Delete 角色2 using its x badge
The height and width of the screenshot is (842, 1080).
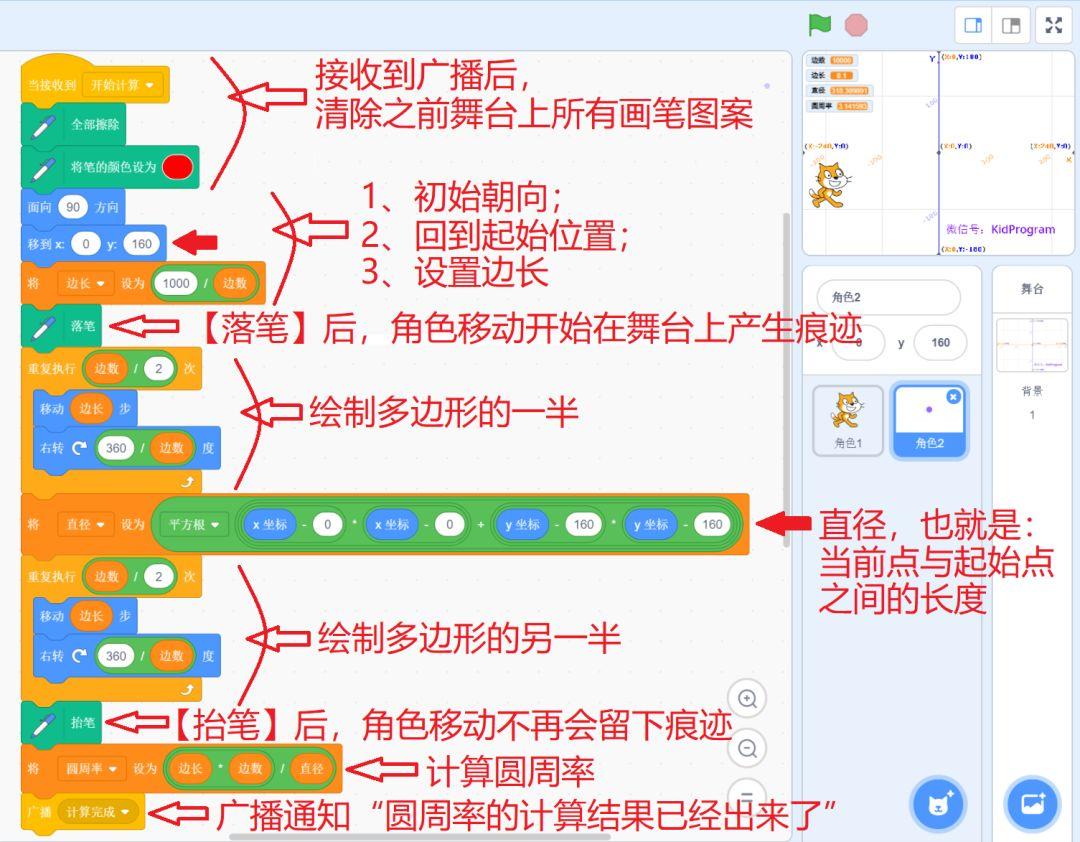[953, 397]
